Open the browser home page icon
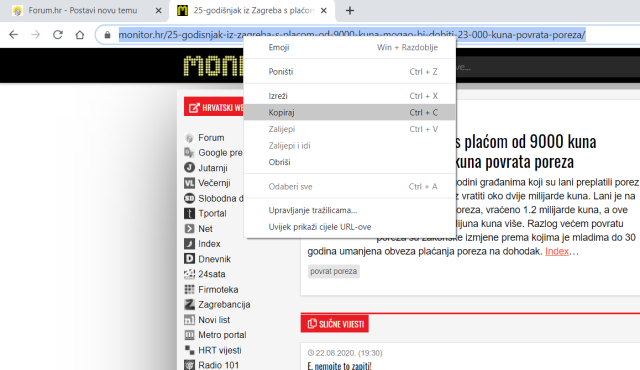The width and height of the screenshot is (640, 370). [x=80, y=35]
